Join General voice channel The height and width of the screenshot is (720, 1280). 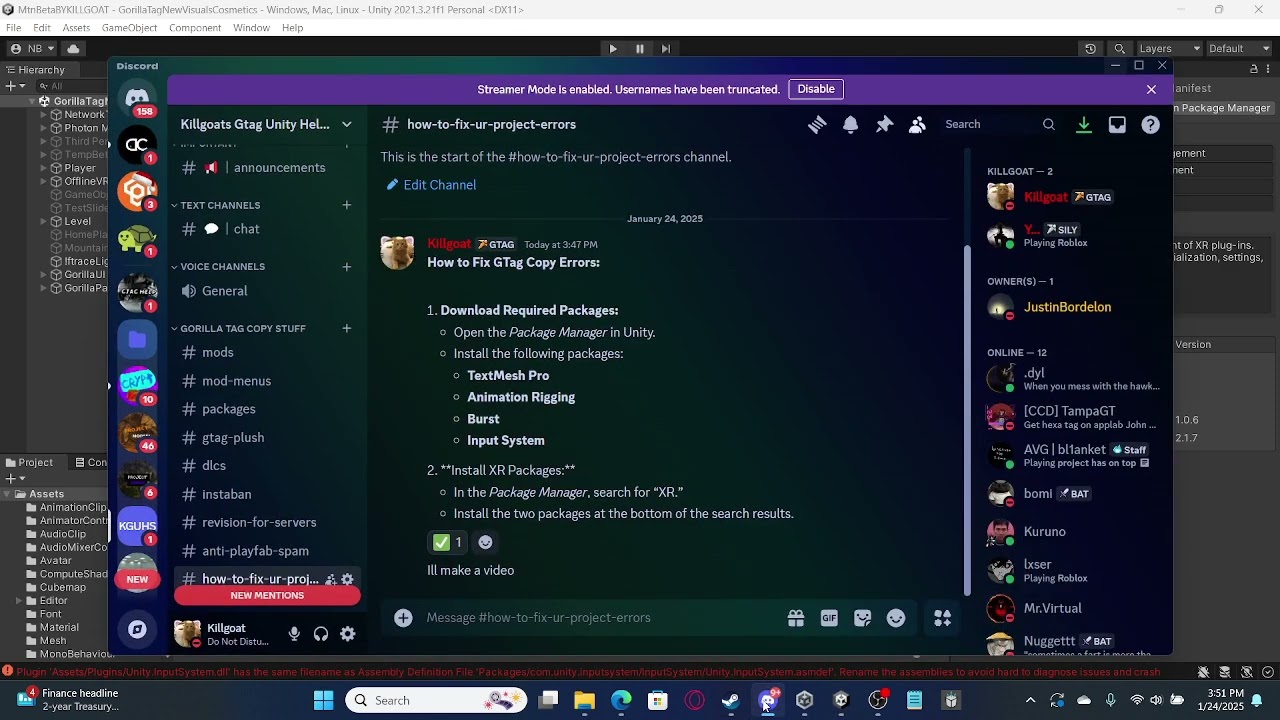click(x=266, y=291)
